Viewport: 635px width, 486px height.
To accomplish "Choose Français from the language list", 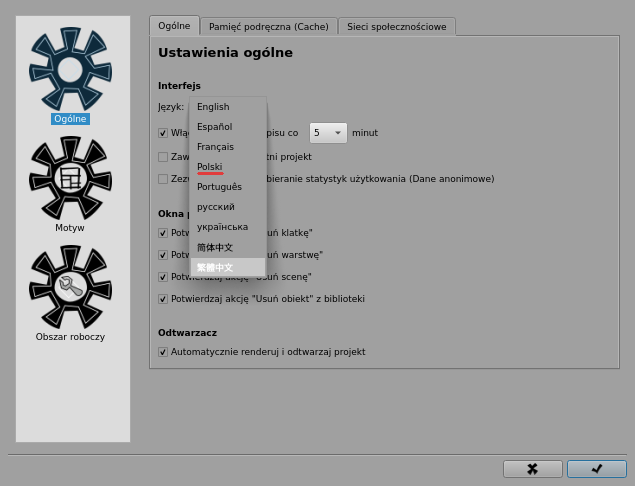I will point(228,147).
